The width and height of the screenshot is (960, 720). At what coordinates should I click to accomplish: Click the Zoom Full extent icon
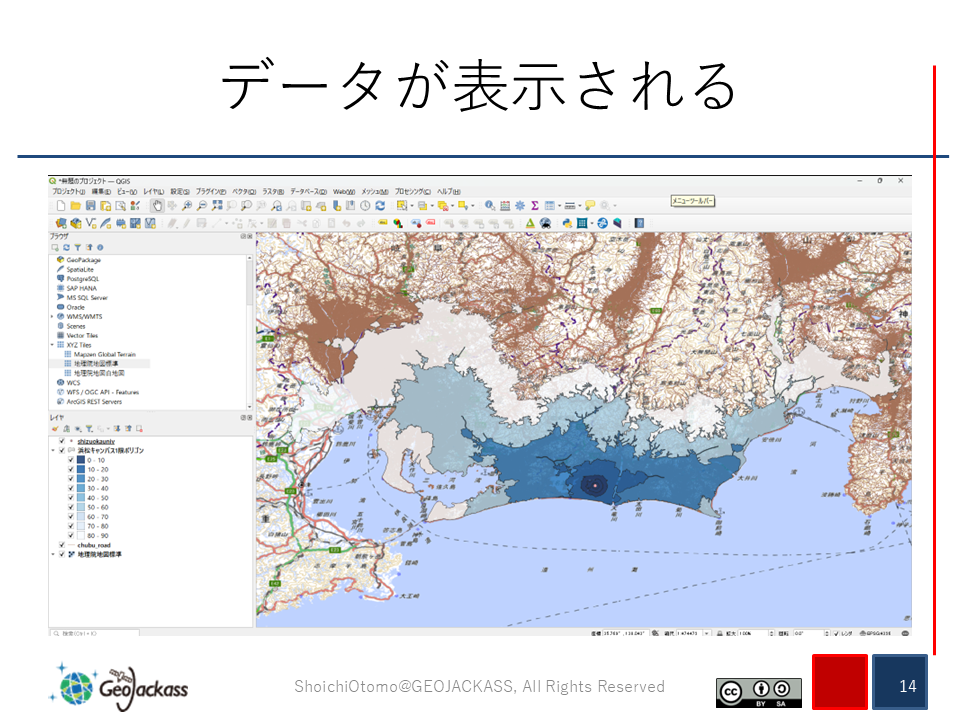point(217,205)
